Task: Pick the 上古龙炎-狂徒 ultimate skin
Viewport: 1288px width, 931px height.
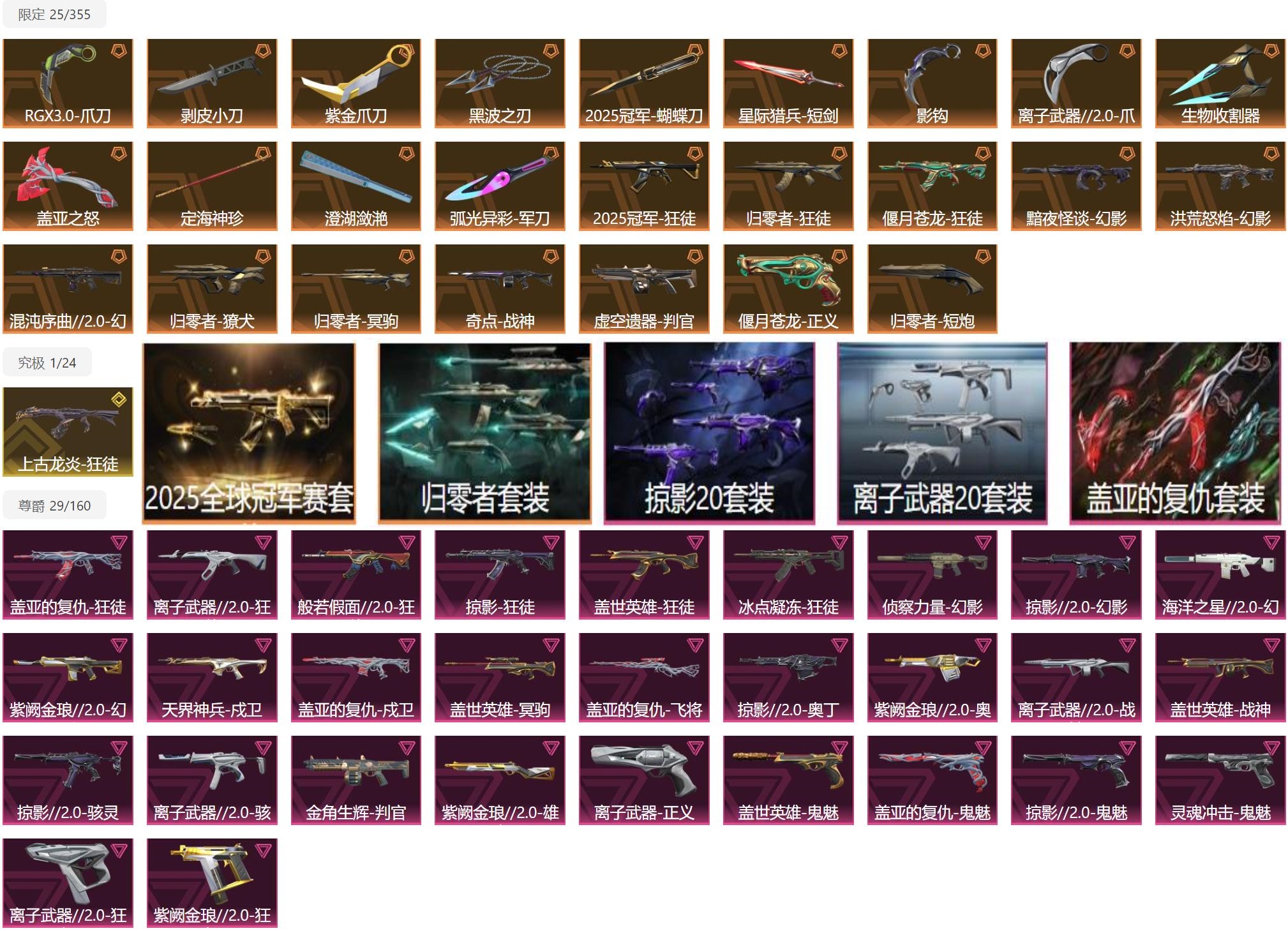Action: tap(68, 432)
